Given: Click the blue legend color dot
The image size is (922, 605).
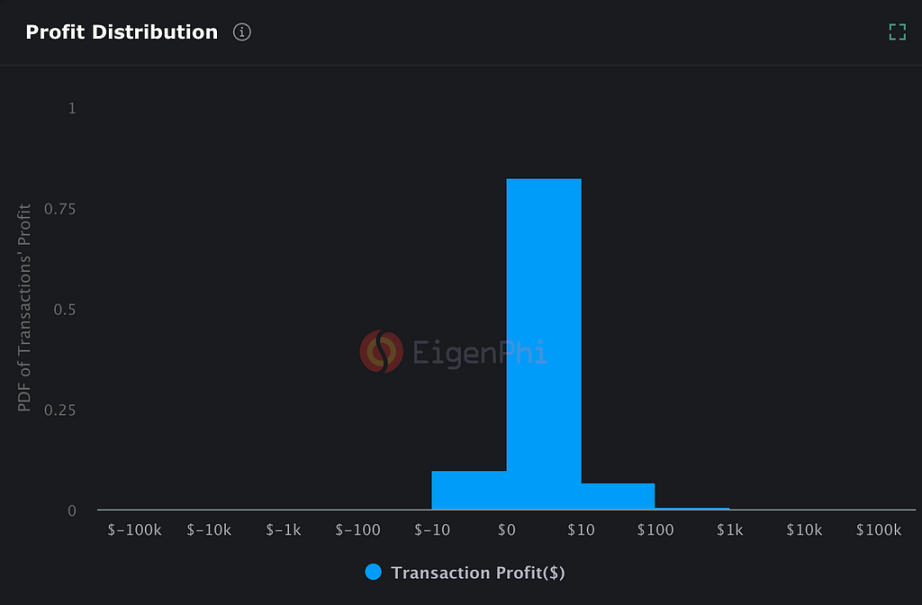Looking at the screenshot, I should tap(373, 572).
